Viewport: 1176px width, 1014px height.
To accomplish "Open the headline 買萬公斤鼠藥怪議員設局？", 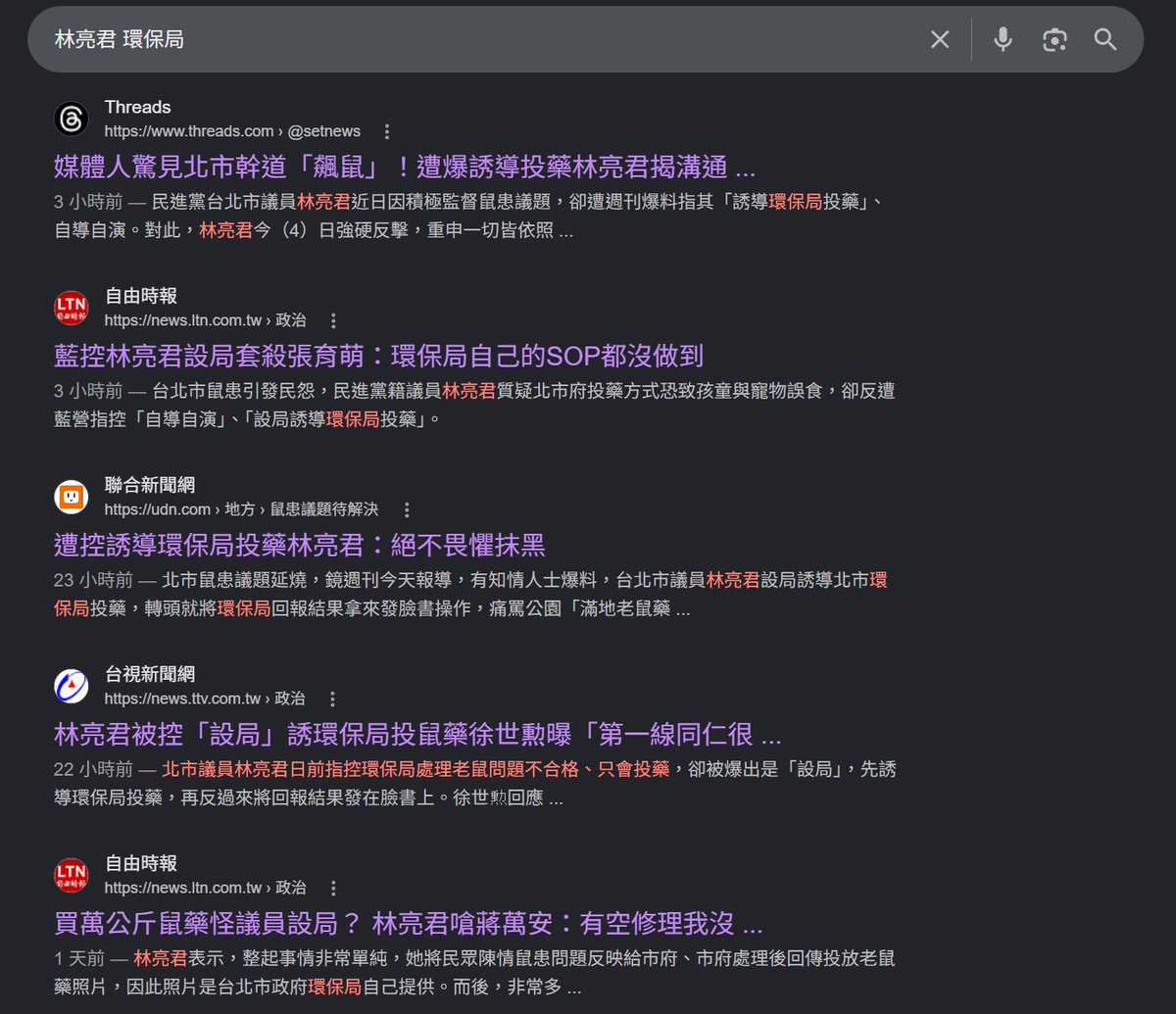I will (x=408, y=923).
